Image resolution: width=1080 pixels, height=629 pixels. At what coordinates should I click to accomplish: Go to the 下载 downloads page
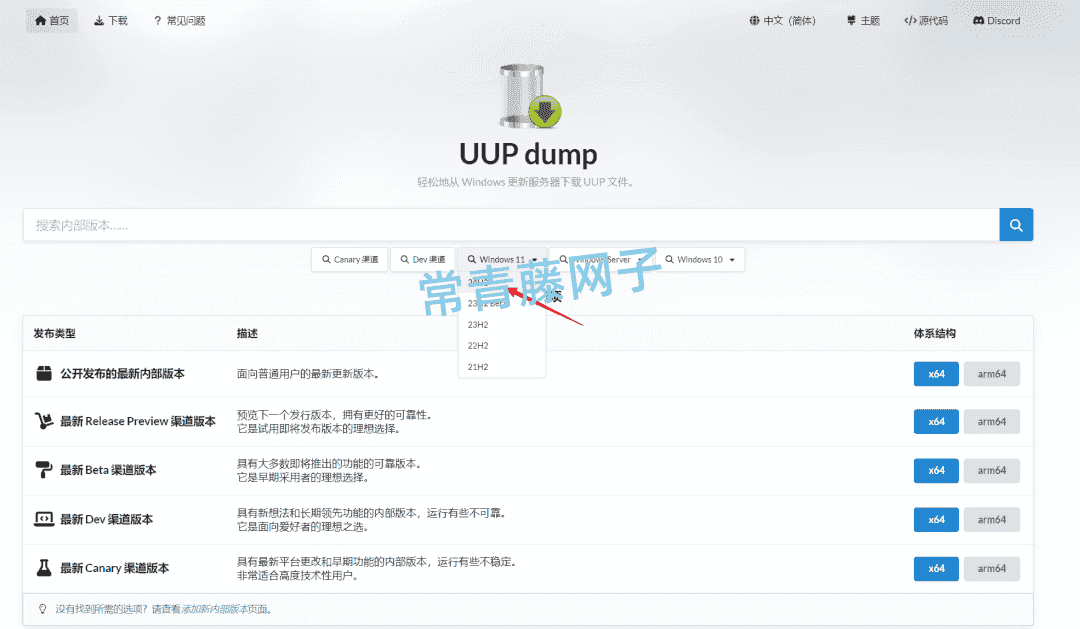[111, 21]
